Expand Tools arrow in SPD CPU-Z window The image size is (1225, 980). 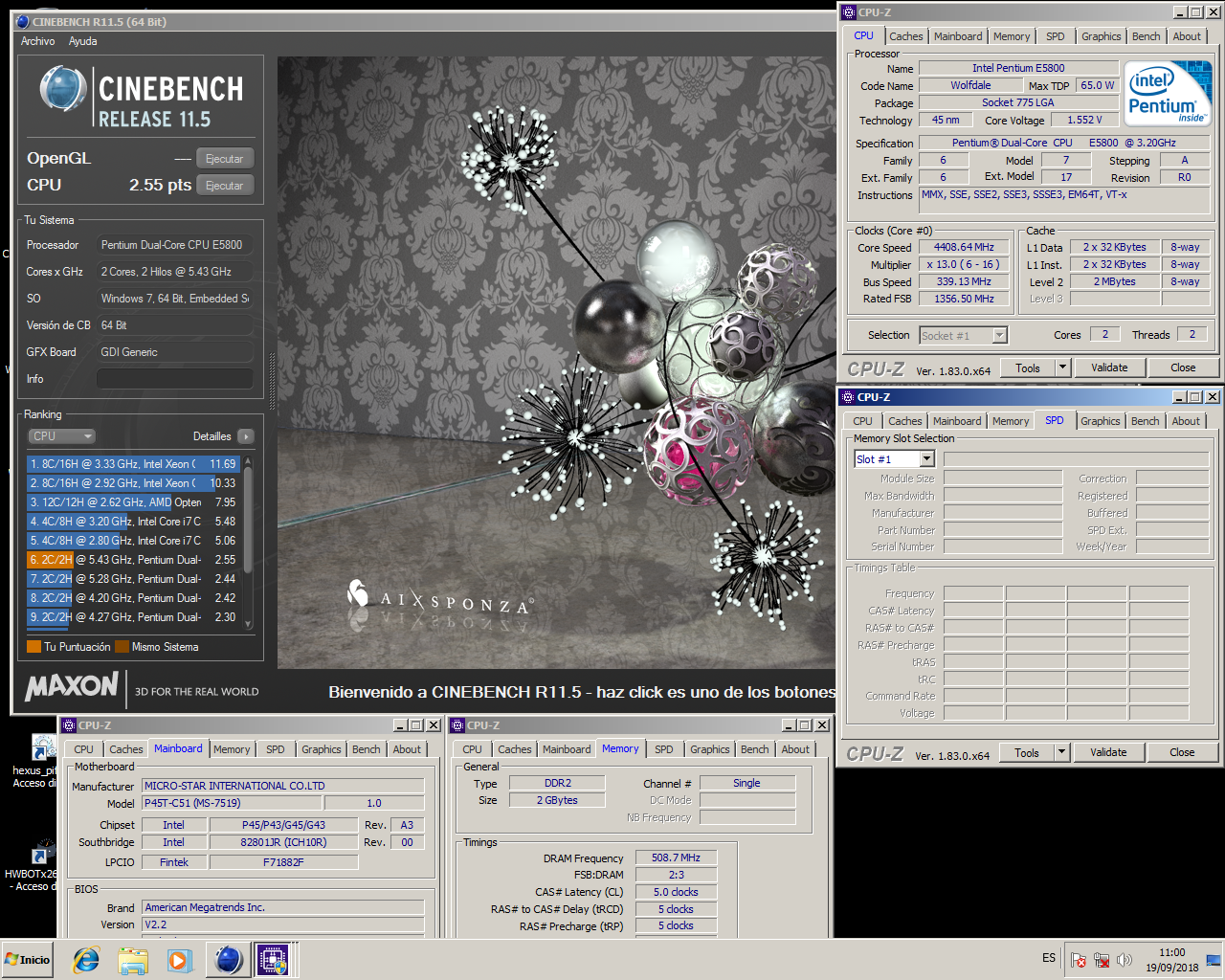[x=1060, y=752]
